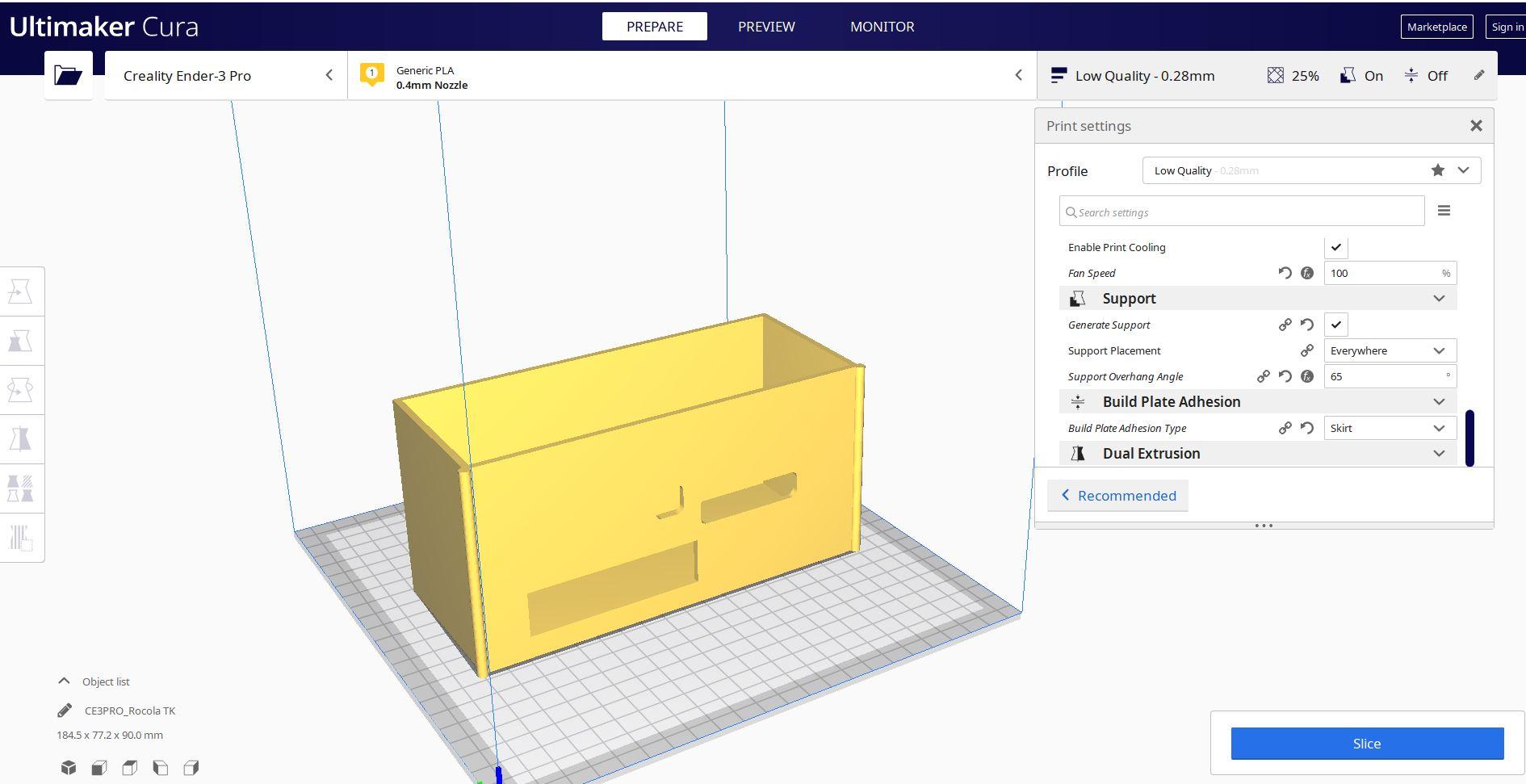
Task: Click the Slice button
Action: (1367, 744)
